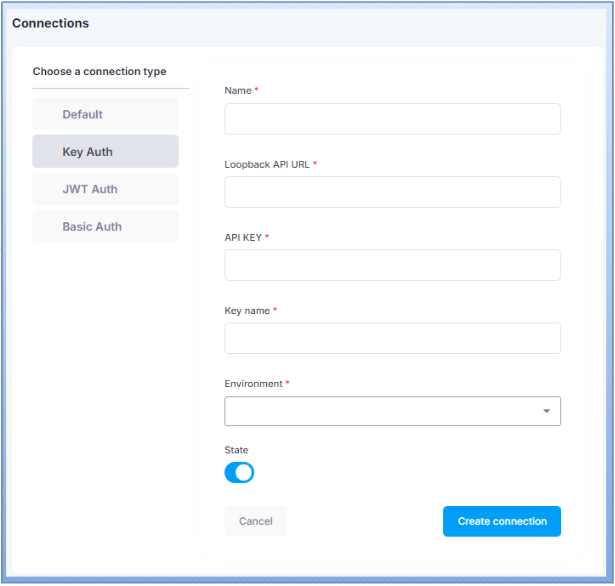Click into the API KEY field
This screenshot has width=615, height=586.
coord(392,265)
